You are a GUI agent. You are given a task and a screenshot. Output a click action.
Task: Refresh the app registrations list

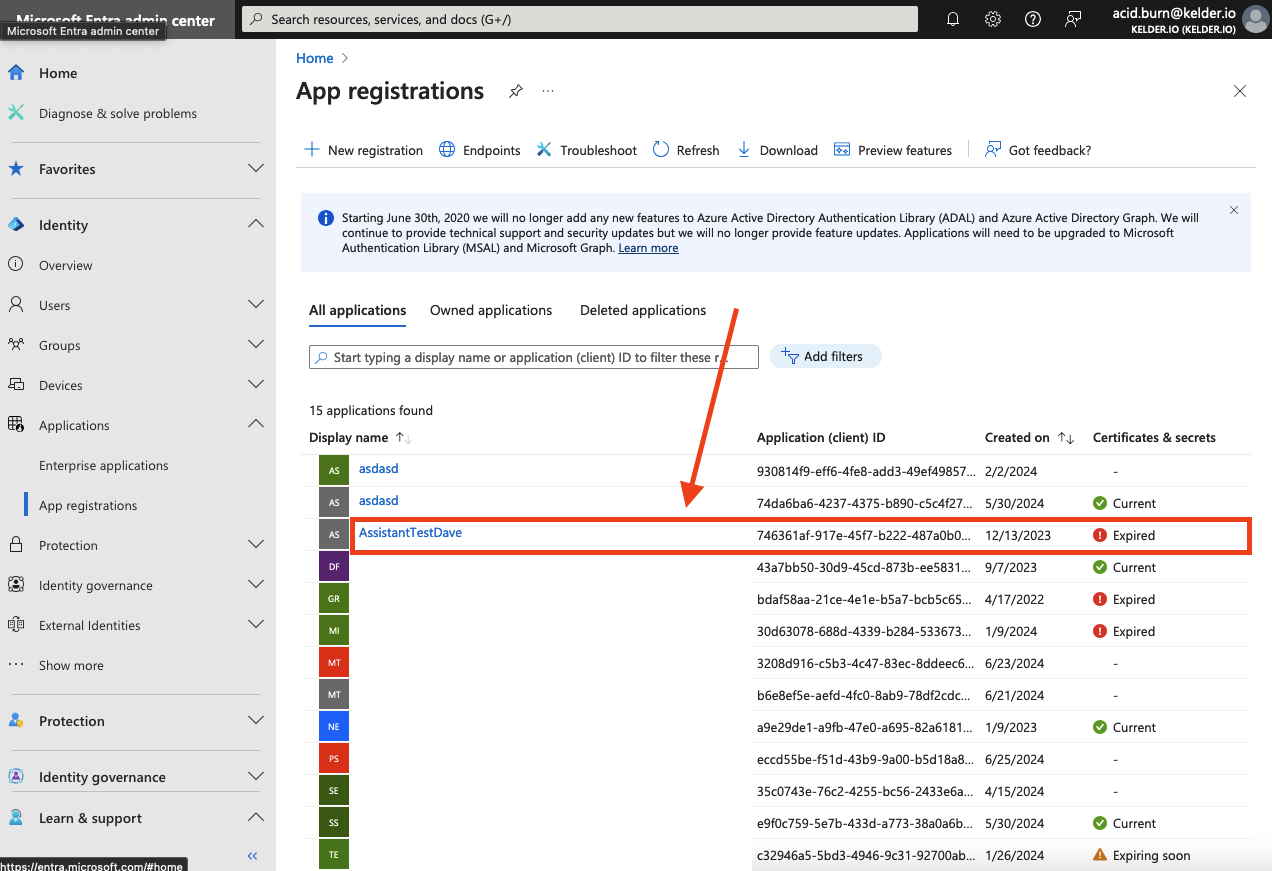tap(686, 150)
